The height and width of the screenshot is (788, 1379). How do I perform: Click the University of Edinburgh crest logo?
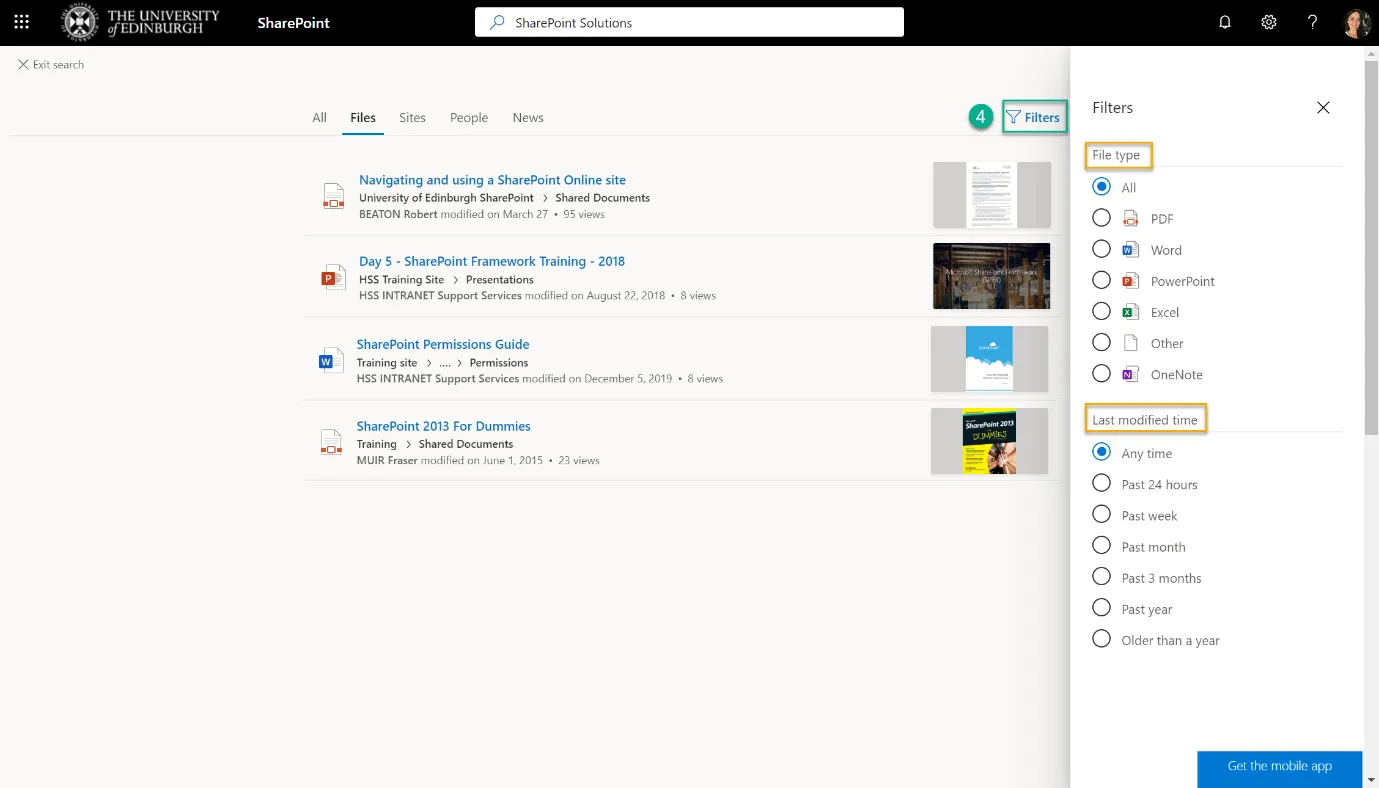pyautogui.click(x=80, y=21)
